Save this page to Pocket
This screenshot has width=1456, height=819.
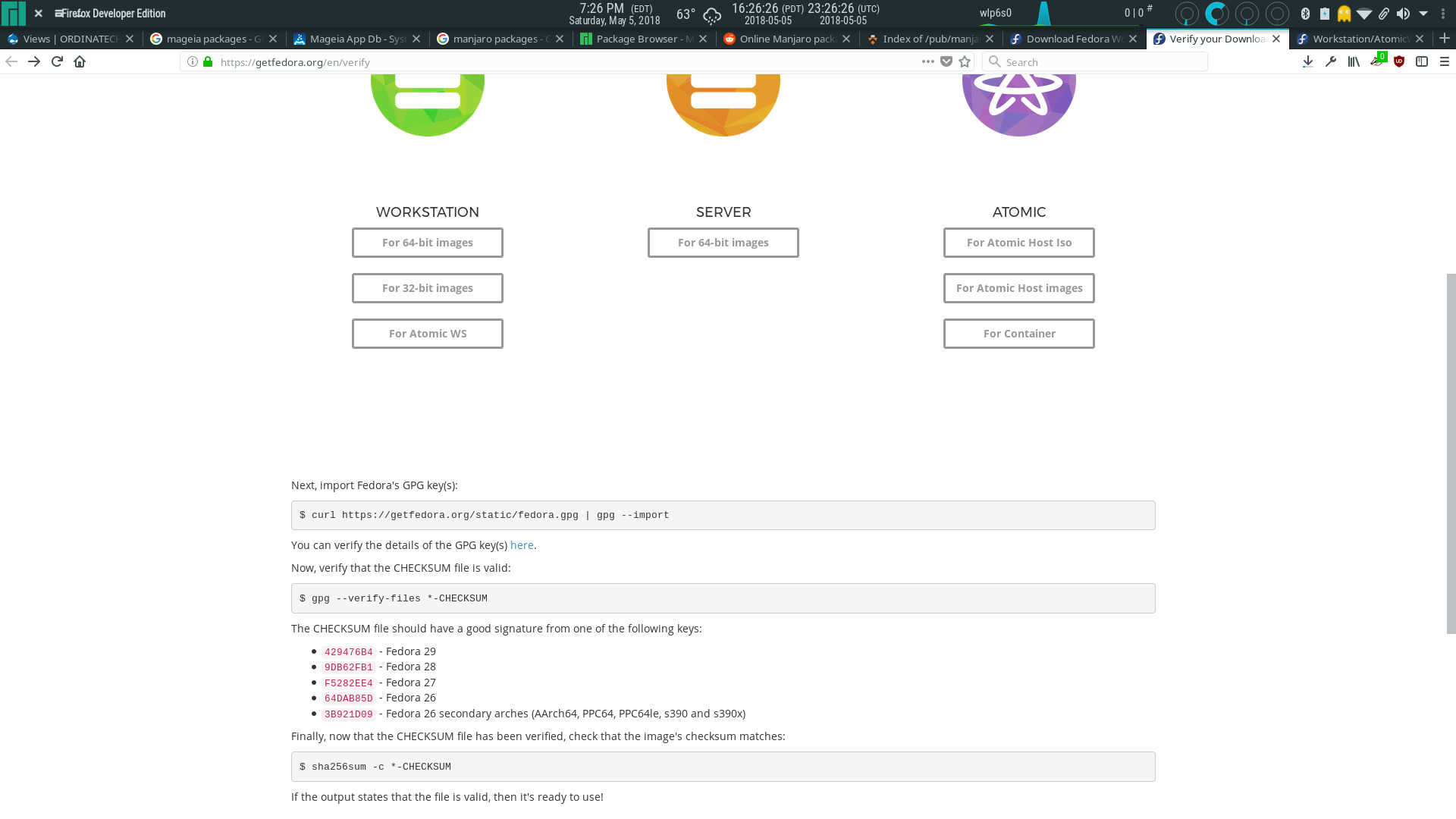click(946, 61)
